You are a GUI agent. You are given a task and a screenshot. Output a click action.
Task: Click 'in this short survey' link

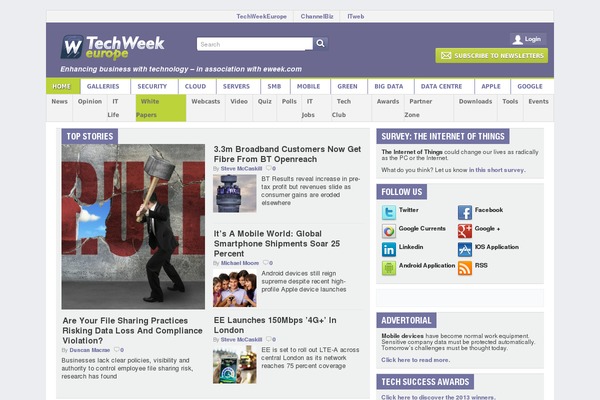(497, 170)
